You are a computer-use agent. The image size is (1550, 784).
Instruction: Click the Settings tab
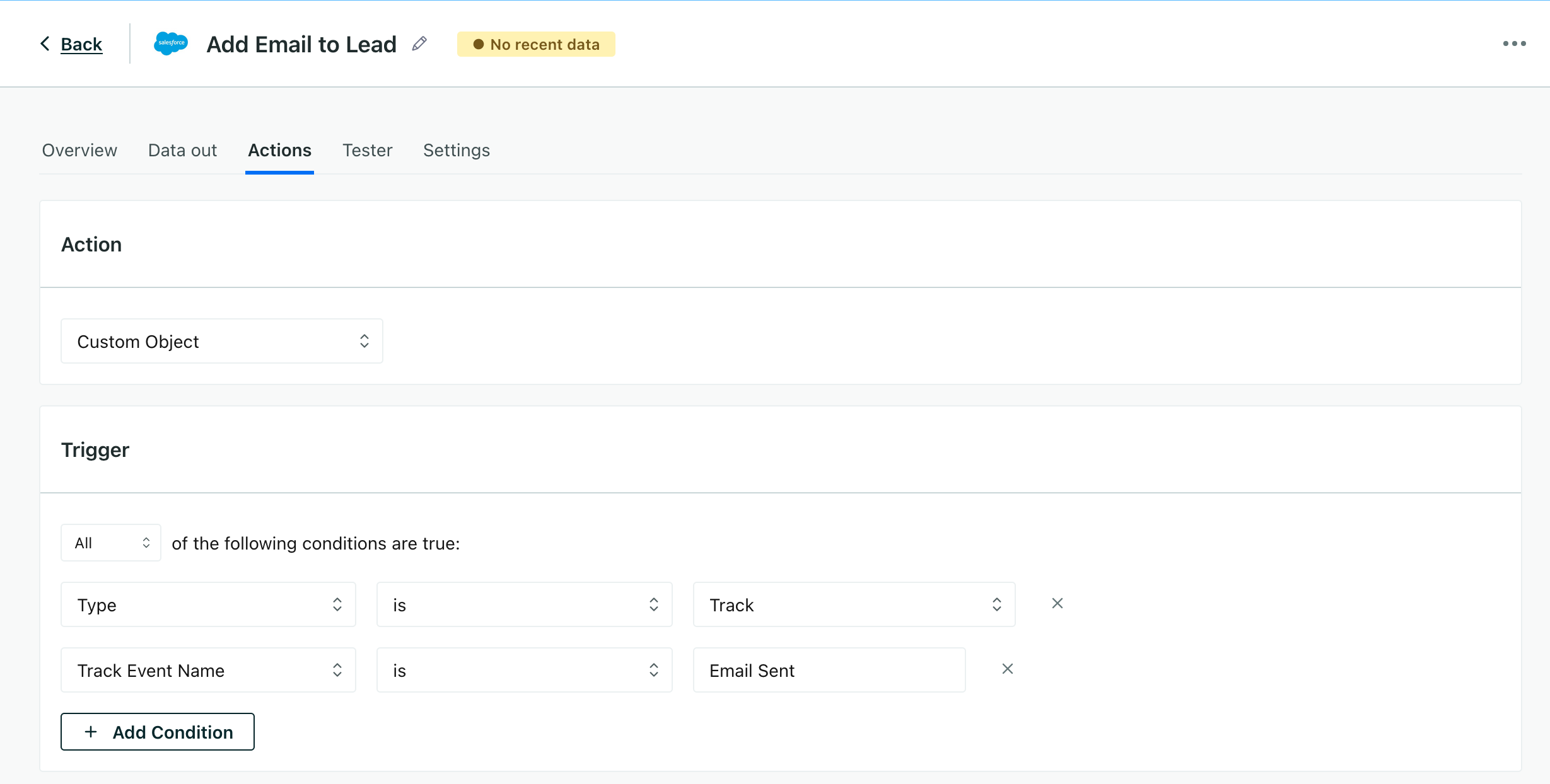point(457,150)
